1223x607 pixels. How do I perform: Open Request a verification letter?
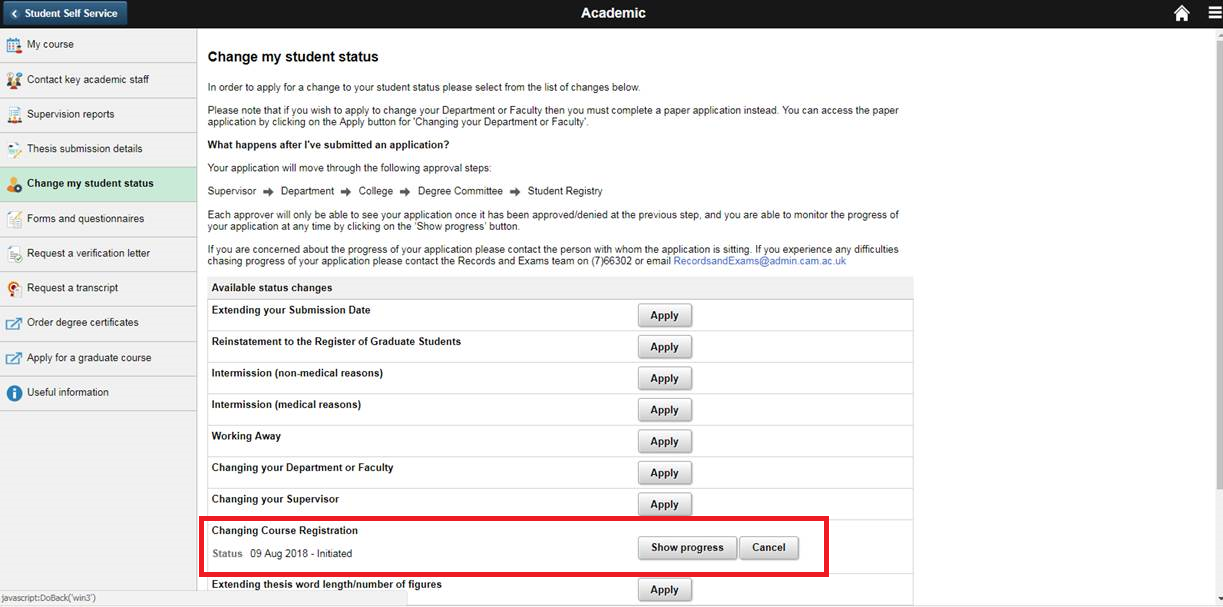point(98,254)
